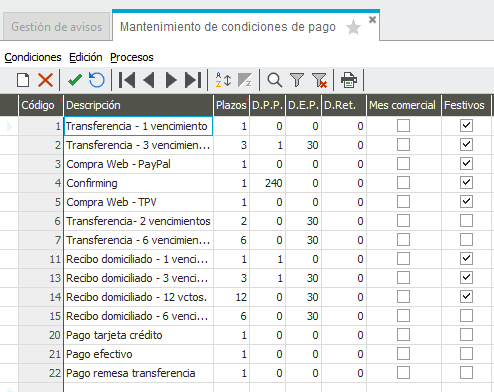Confirm changes with the green checkmark

pyautogui.click(x=75, y=80)
